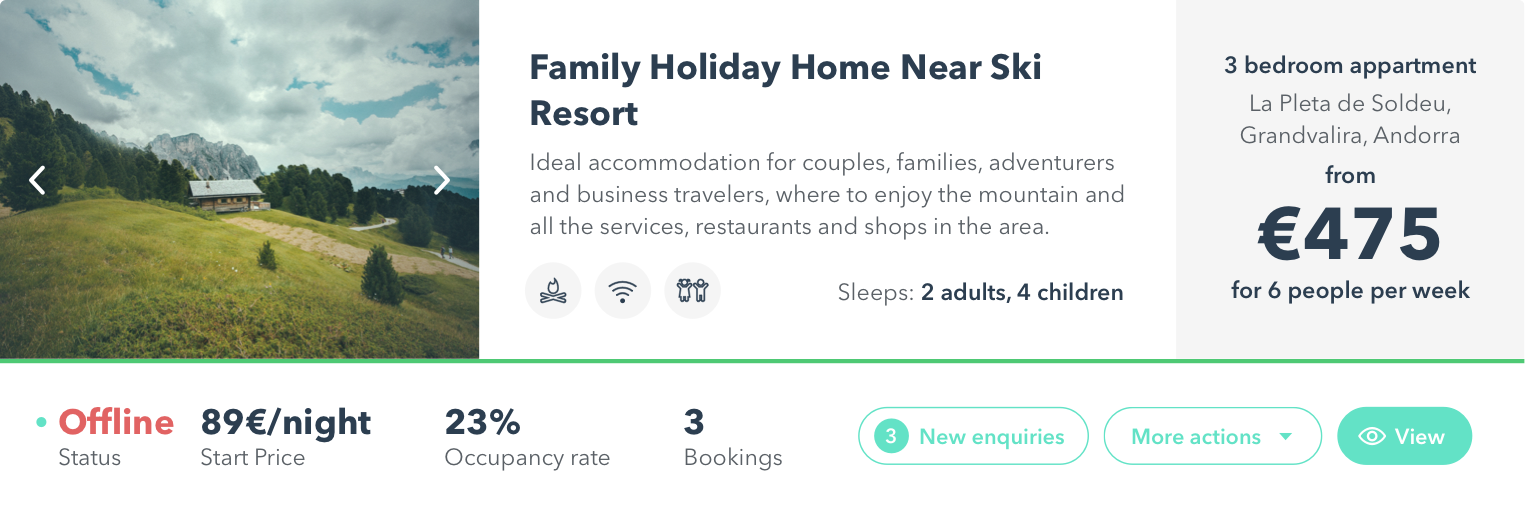Open the New enquiries button
This screenshot has height=512, width=1525.
pos(991,437)
